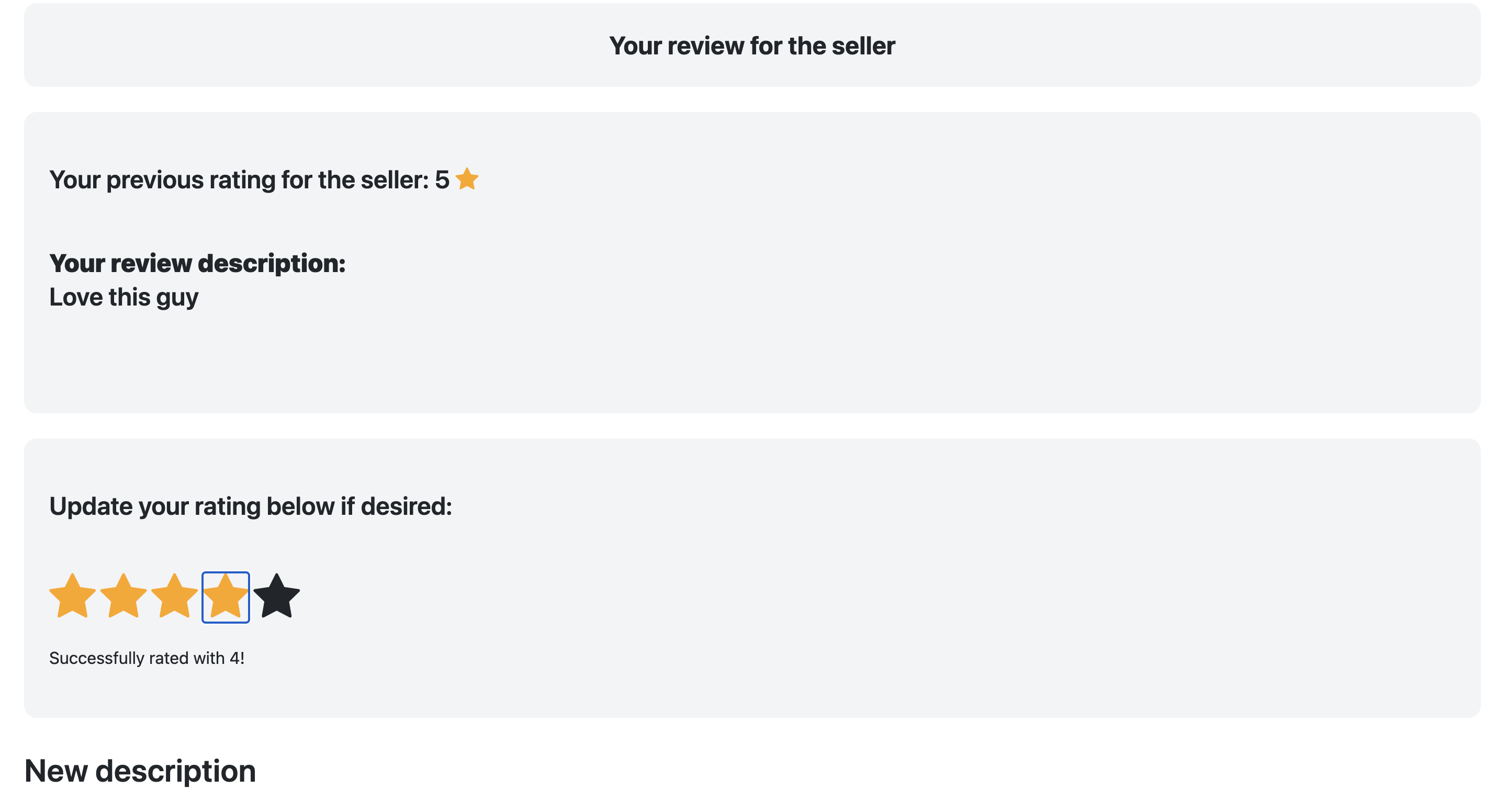Click the previous rating number 5
The width and height of the screenshot is (1506, 812).
tap(442, 180)
